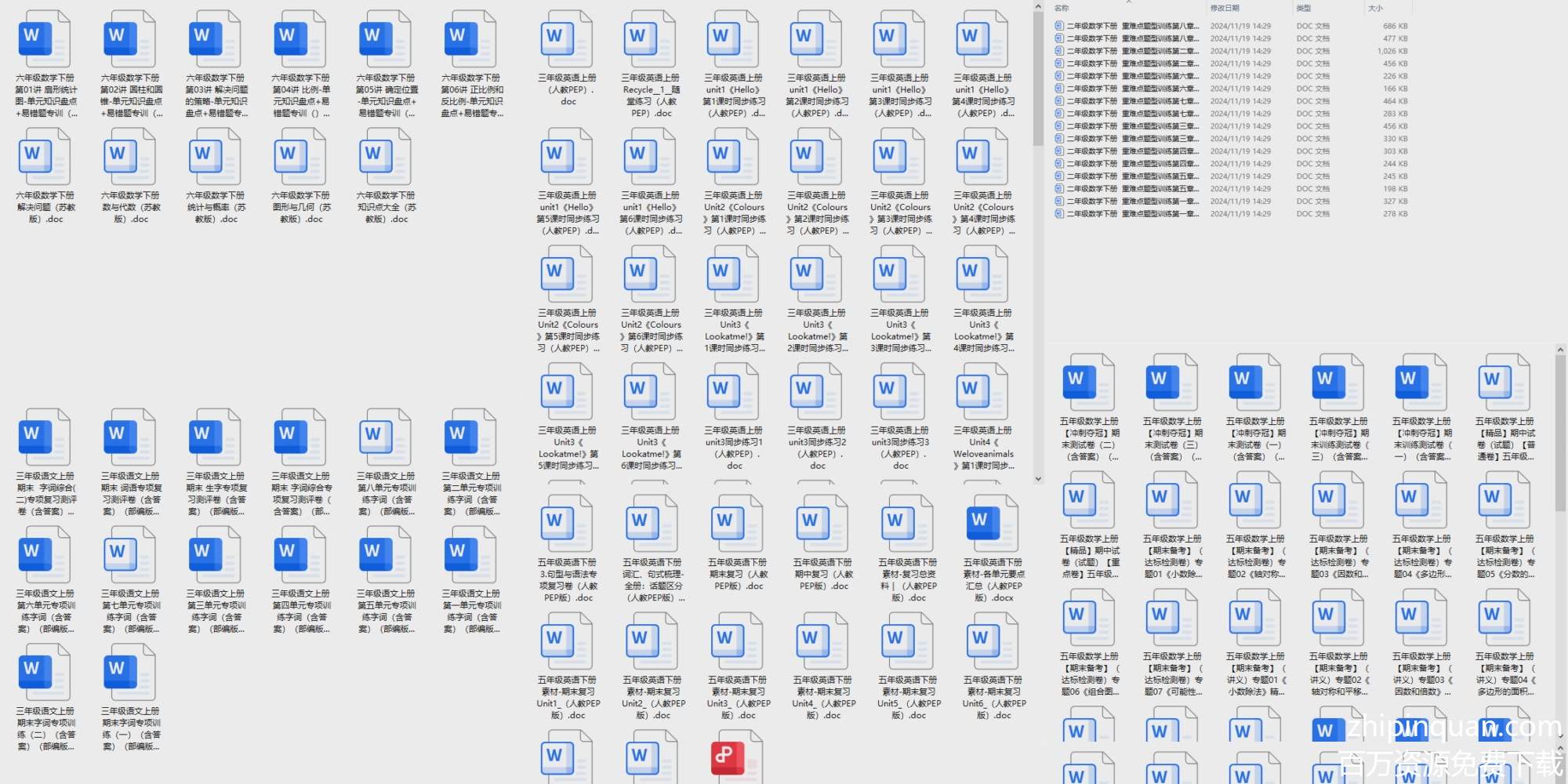1568x784 pixels.
Task: Select 六年级数学下册 第04讲 比例 file
Action: [x=301, y=64]
